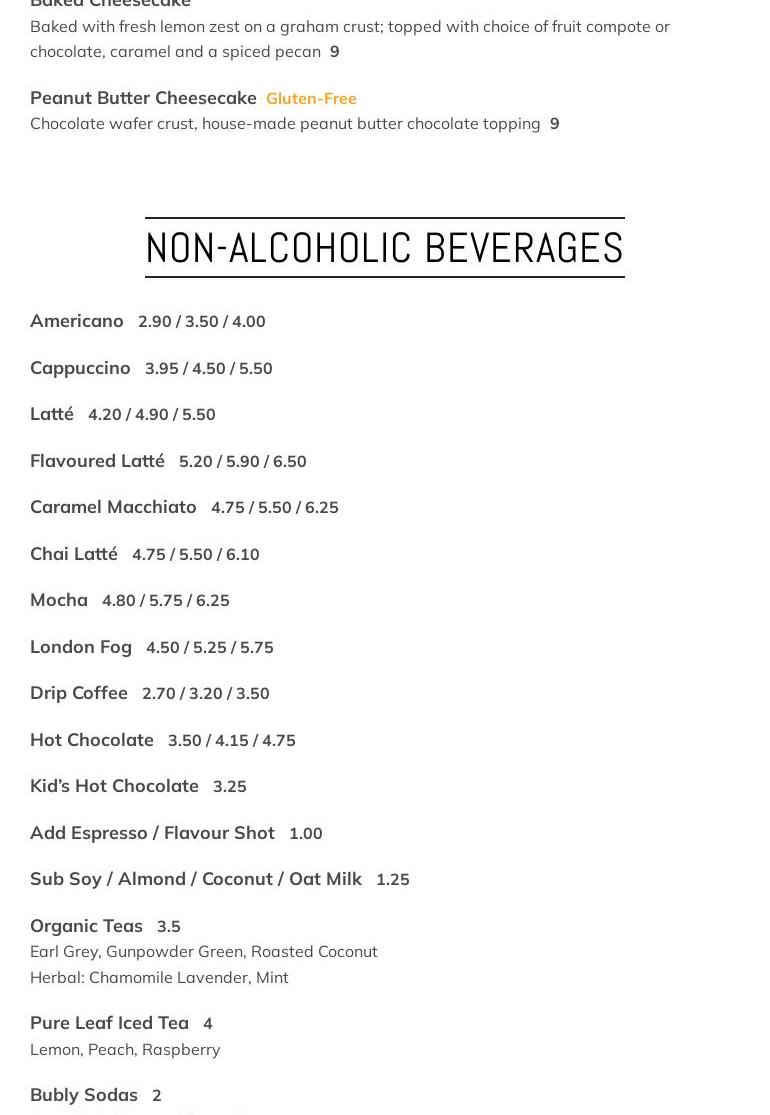The height and width of the screenshot is (1115, 770).
Task: Click the Flavoured Latté entry
Action: click(x=97, y=461)
